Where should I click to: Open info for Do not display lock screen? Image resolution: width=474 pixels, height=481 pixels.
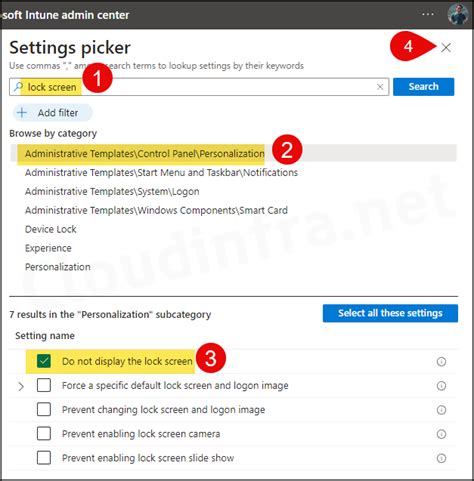441,362
